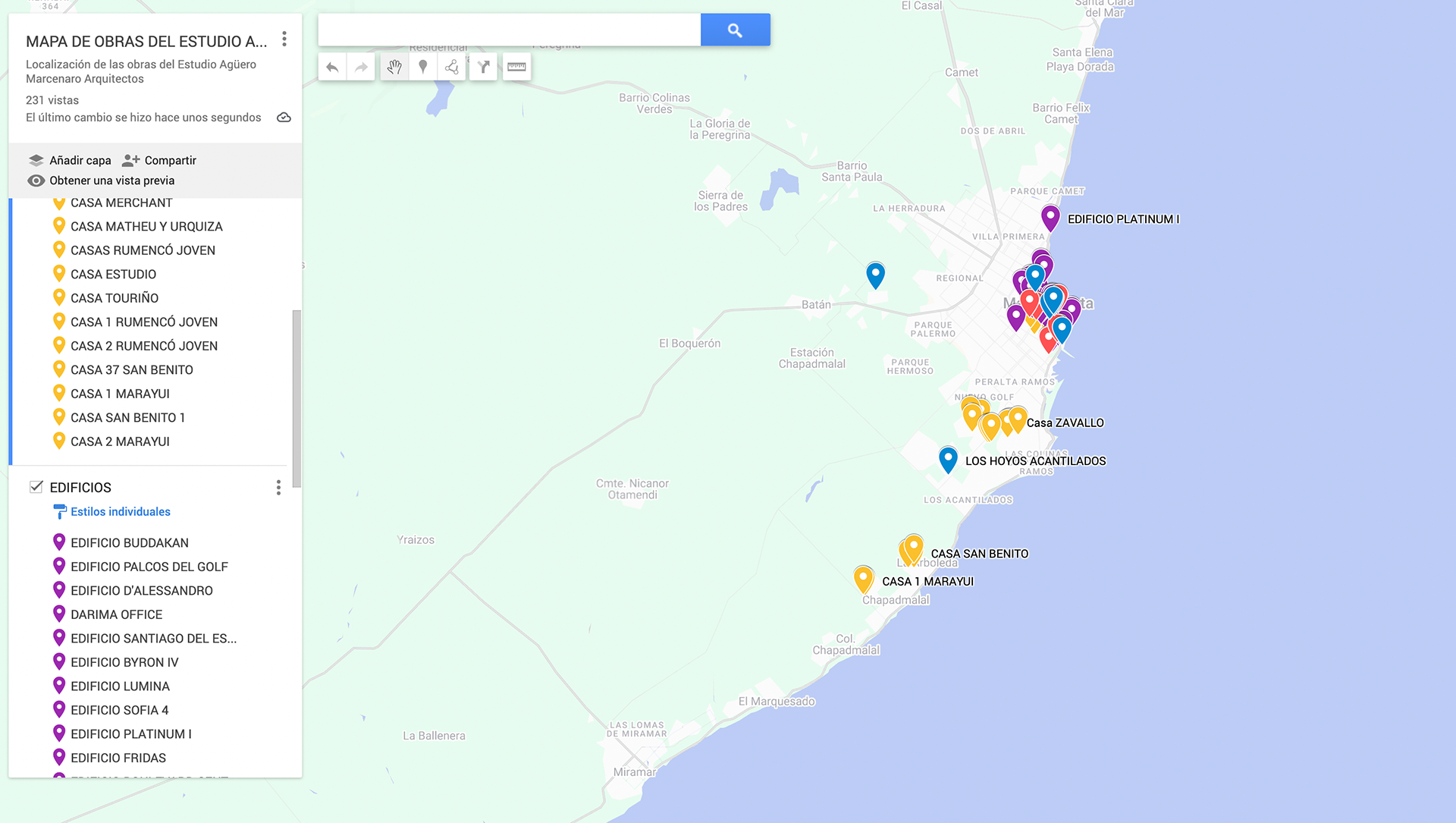
Task: Select CASA TOURIÑO in the list
Action: tap(114, 298)
